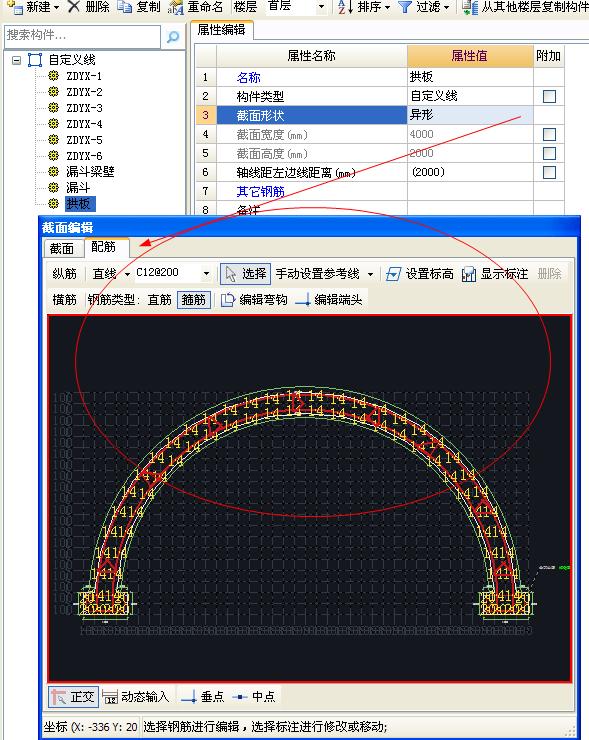589x740 pixels.
Task: Select ZDYX-6 in the component tree
Action: point(84,156)
